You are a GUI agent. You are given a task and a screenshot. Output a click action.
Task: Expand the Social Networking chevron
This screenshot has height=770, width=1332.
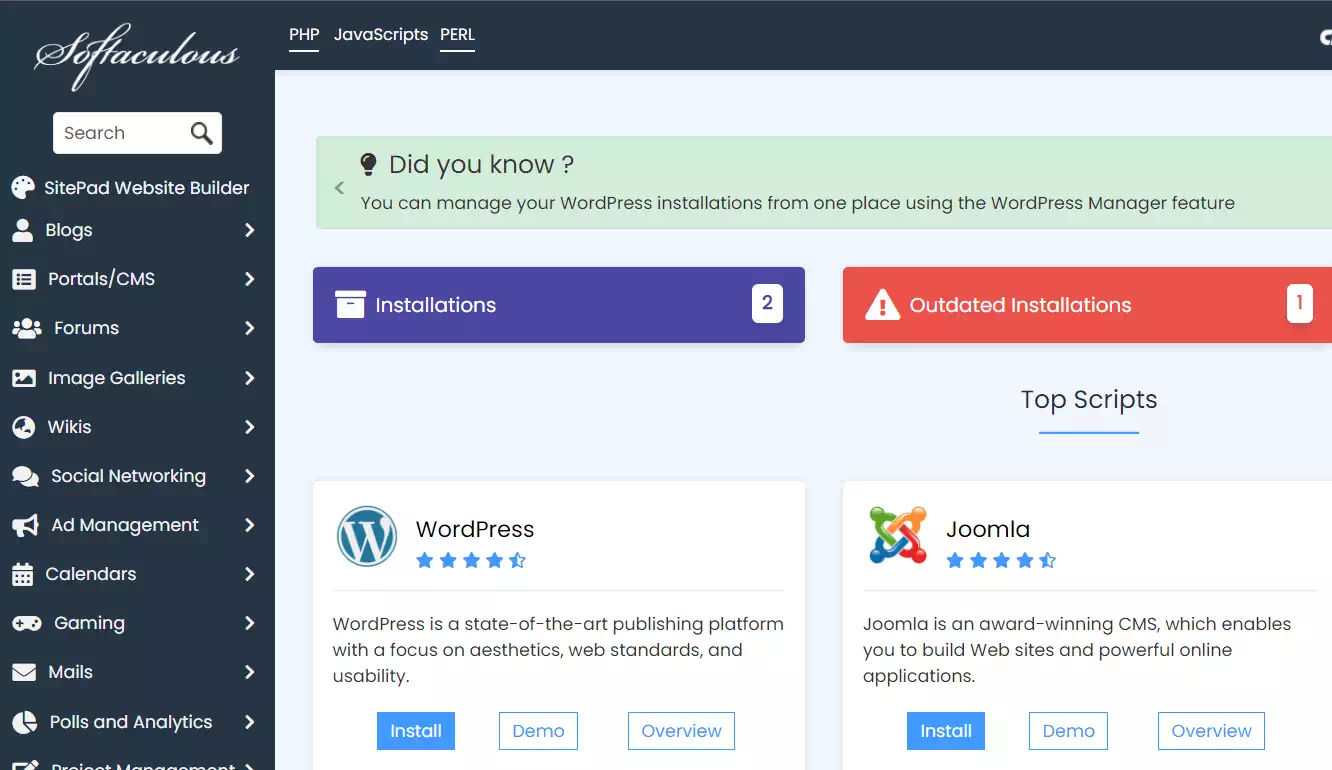click(x=249, y=476)
